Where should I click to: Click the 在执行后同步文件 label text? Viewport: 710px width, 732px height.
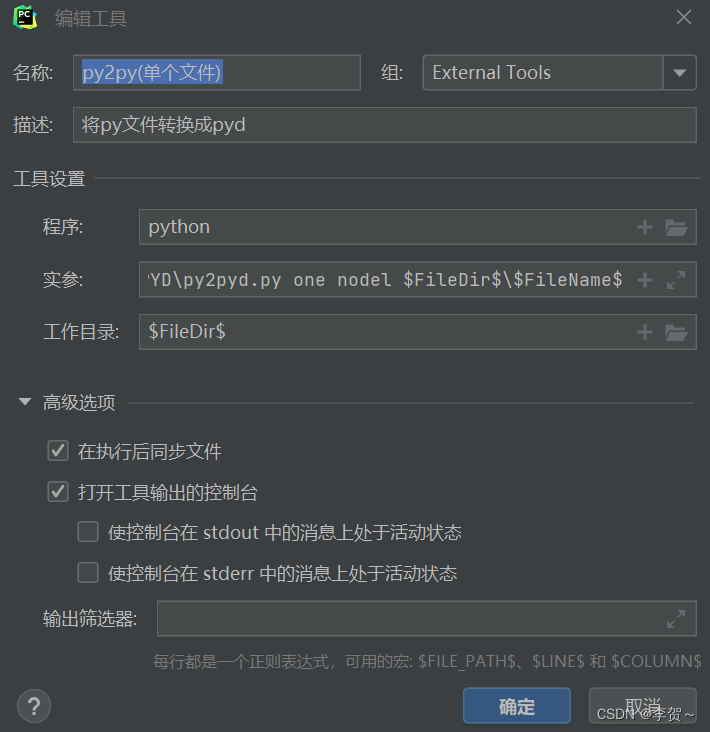[x=149, y=451]
